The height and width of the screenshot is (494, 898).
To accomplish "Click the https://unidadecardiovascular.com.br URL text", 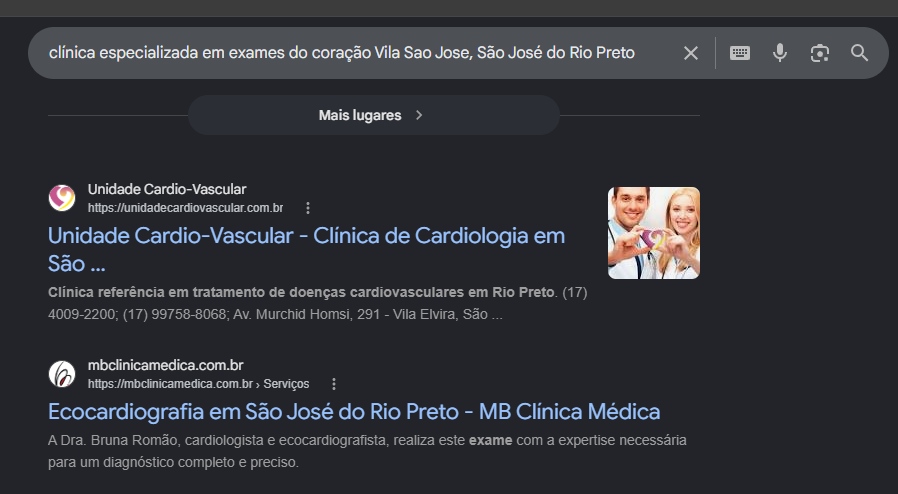I will [186, 208].
